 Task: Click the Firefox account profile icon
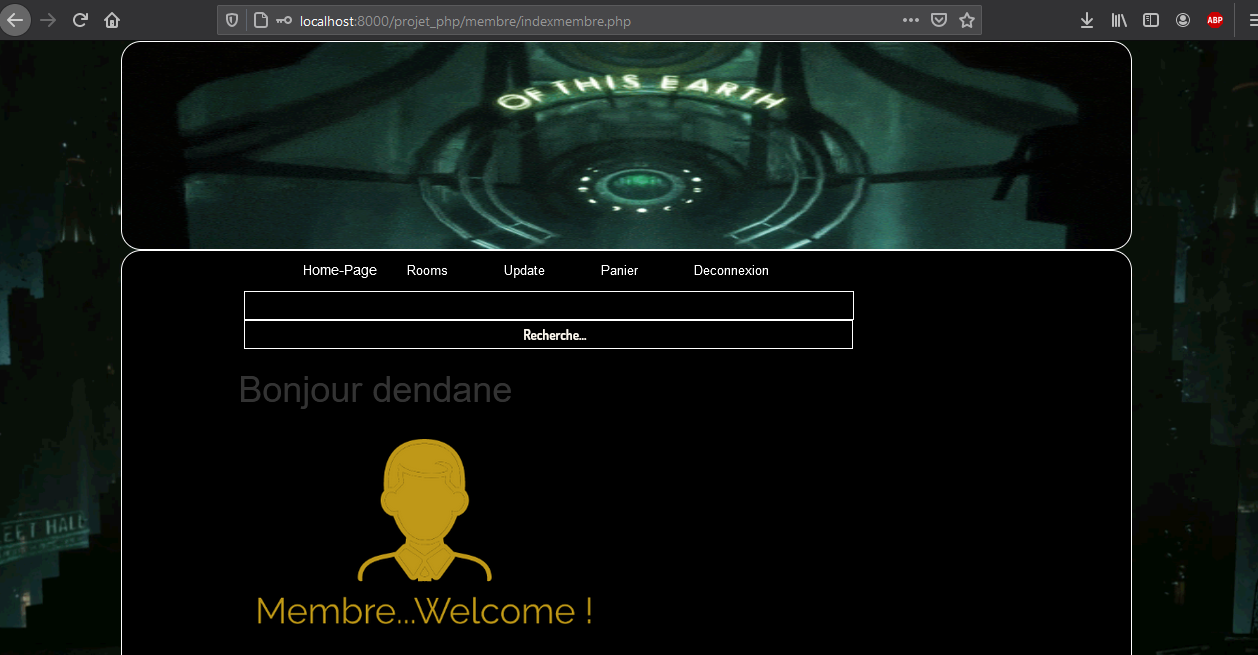[x=1183, y=19]
